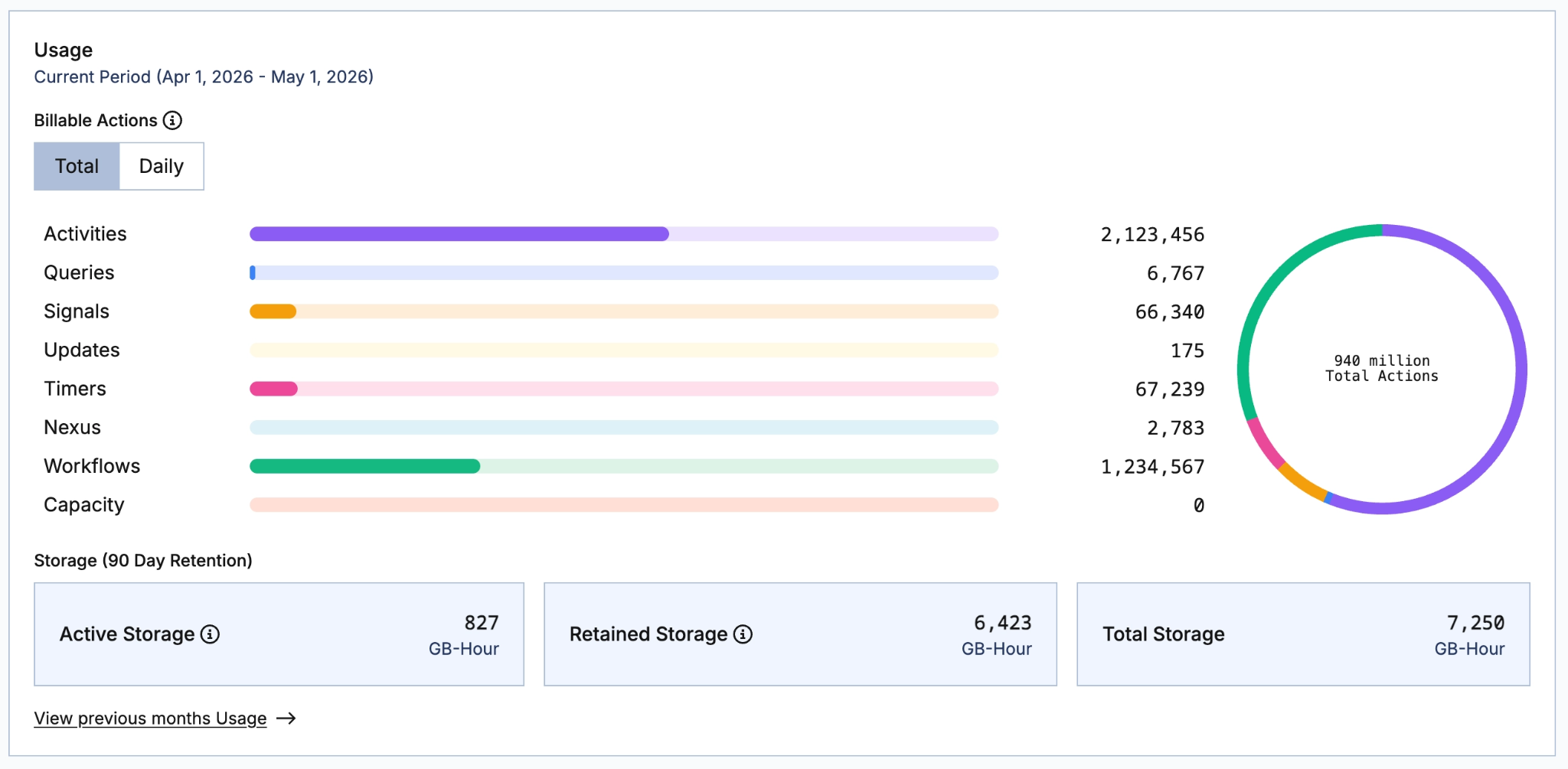Image resolution: width=1568 pixels, height=769 pixels.
Task: Click the Timers label
Action: 75,389
